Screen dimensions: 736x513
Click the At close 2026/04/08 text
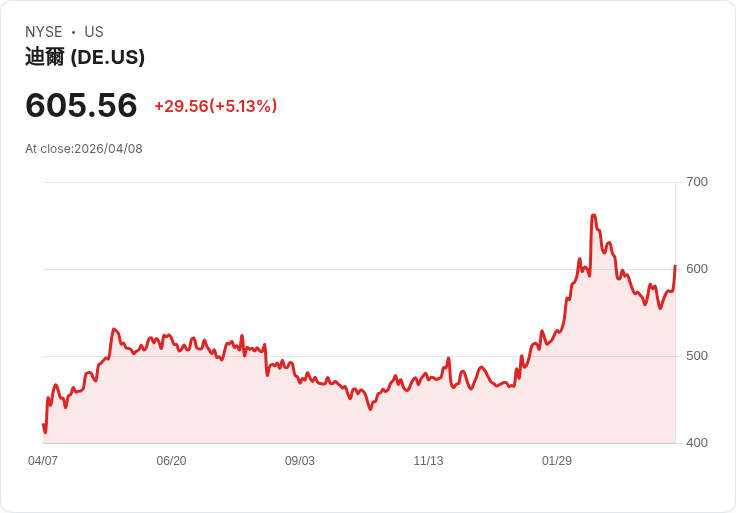pos(84,149)
